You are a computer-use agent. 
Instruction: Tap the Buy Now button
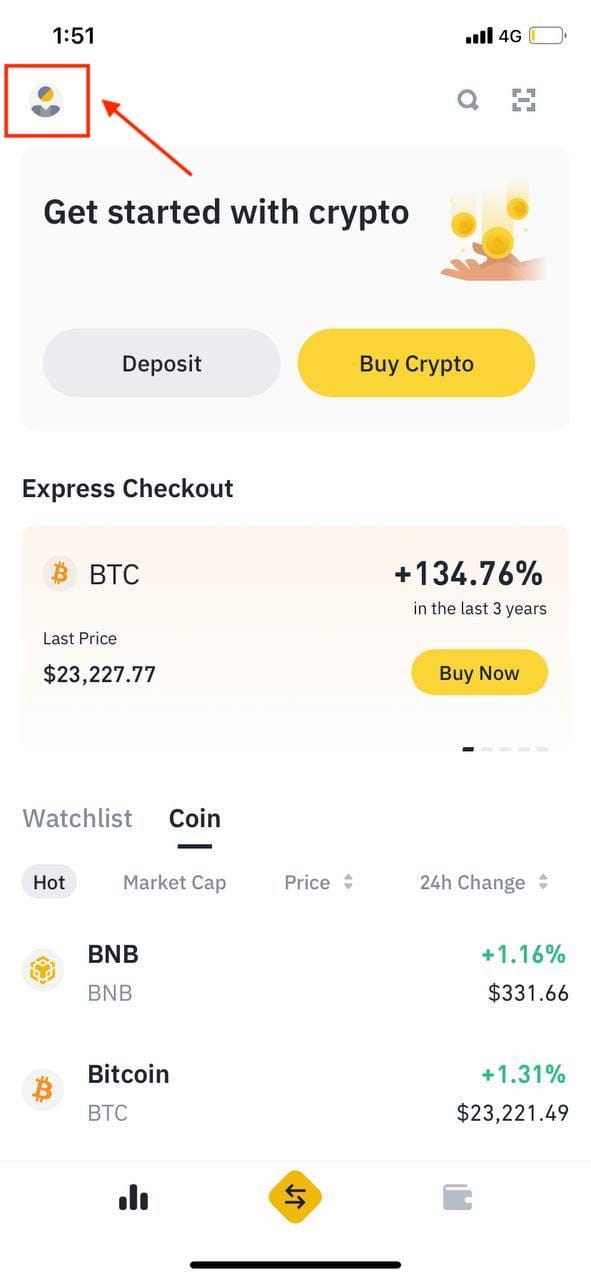point(479,672)
